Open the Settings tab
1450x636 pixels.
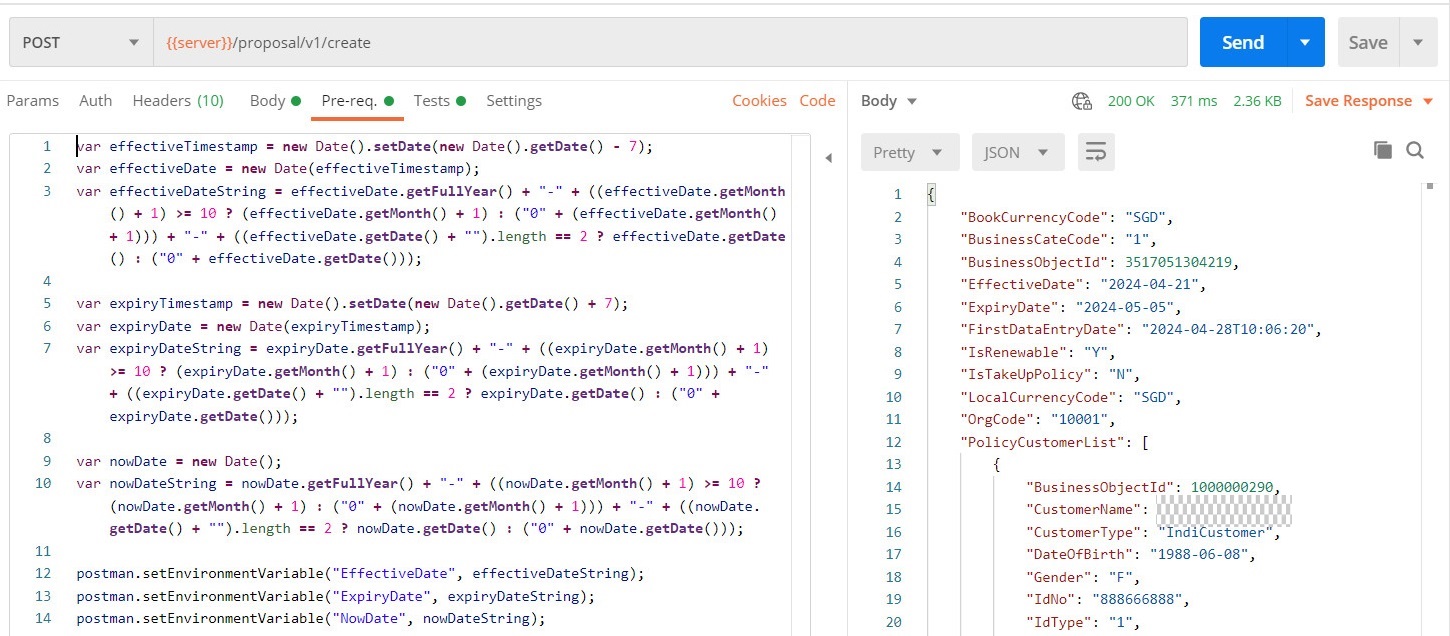[514, 101]
